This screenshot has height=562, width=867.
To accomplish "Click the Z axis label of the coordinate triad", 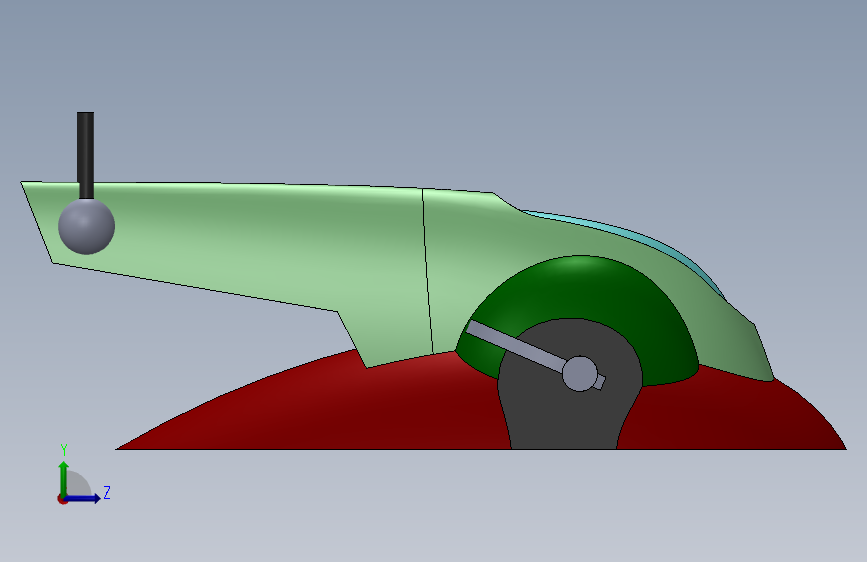I will tap(107, 492).
